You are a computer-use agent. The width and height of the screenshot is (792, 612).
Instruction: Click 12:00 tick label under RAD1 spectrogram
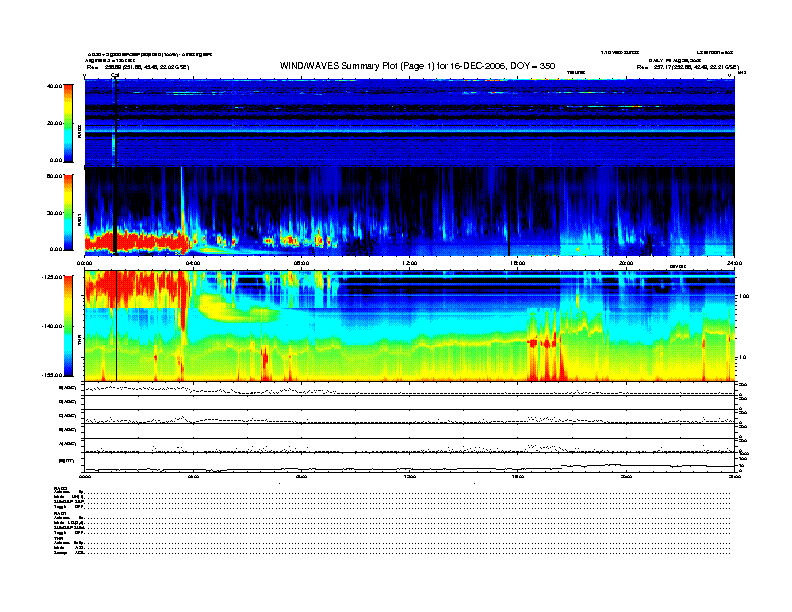(410, 263)
